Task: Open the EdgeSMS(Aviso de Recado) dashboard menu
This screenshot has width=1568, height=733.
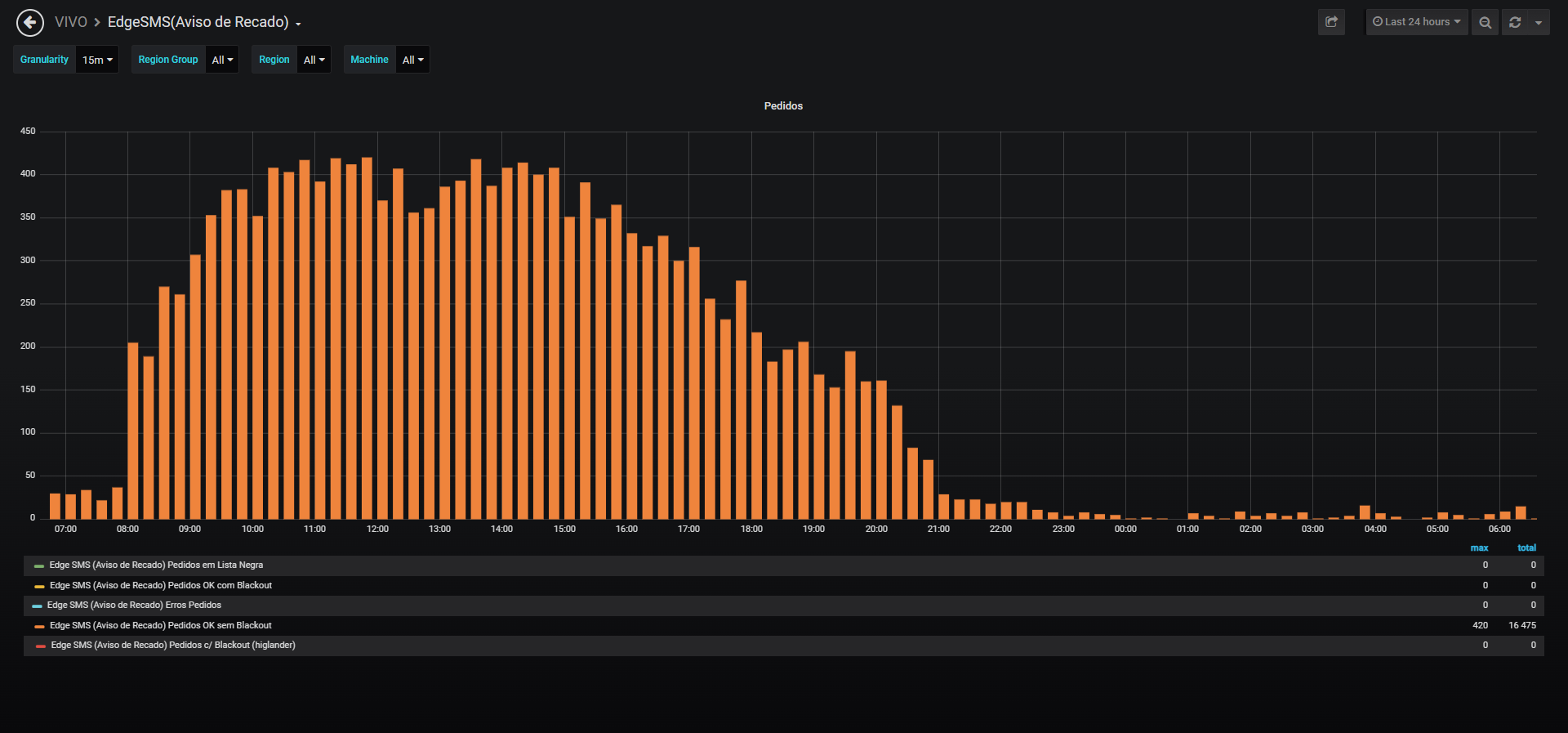Action: [204, 22]
